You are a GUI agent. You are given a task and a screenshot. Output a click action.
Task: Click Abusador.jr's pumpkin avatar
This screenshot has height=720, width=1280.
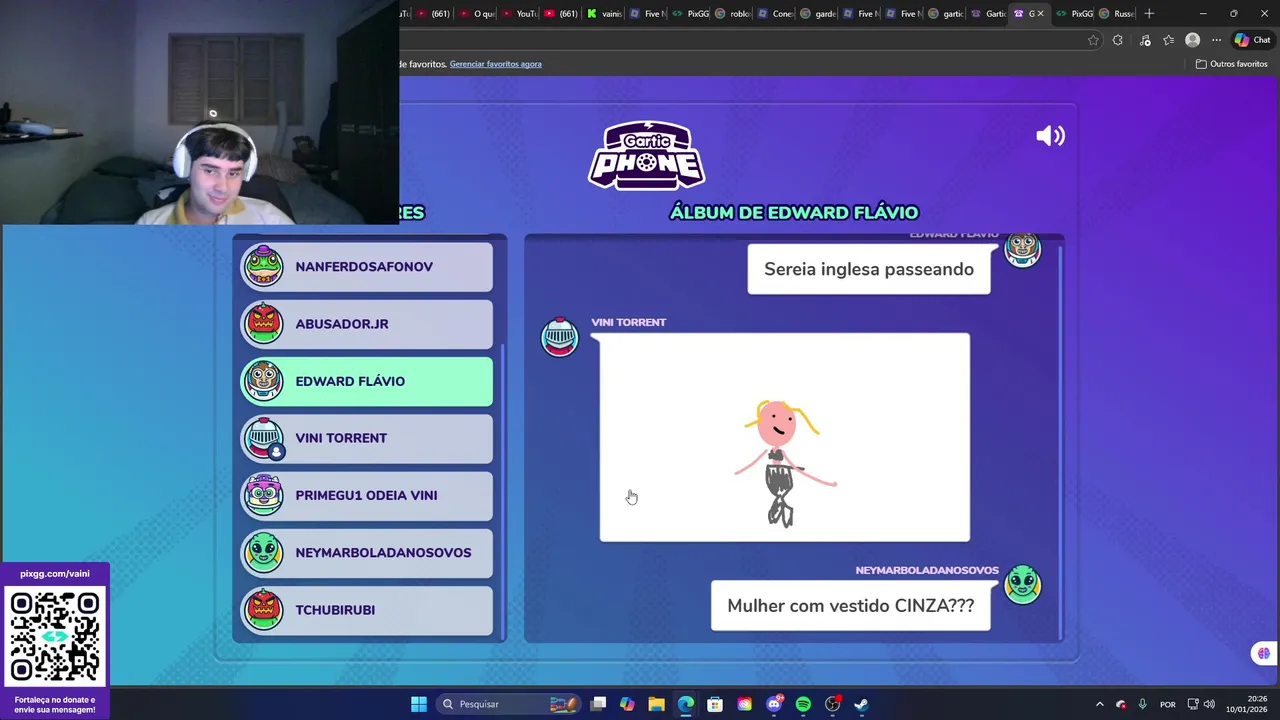point(264,324)
